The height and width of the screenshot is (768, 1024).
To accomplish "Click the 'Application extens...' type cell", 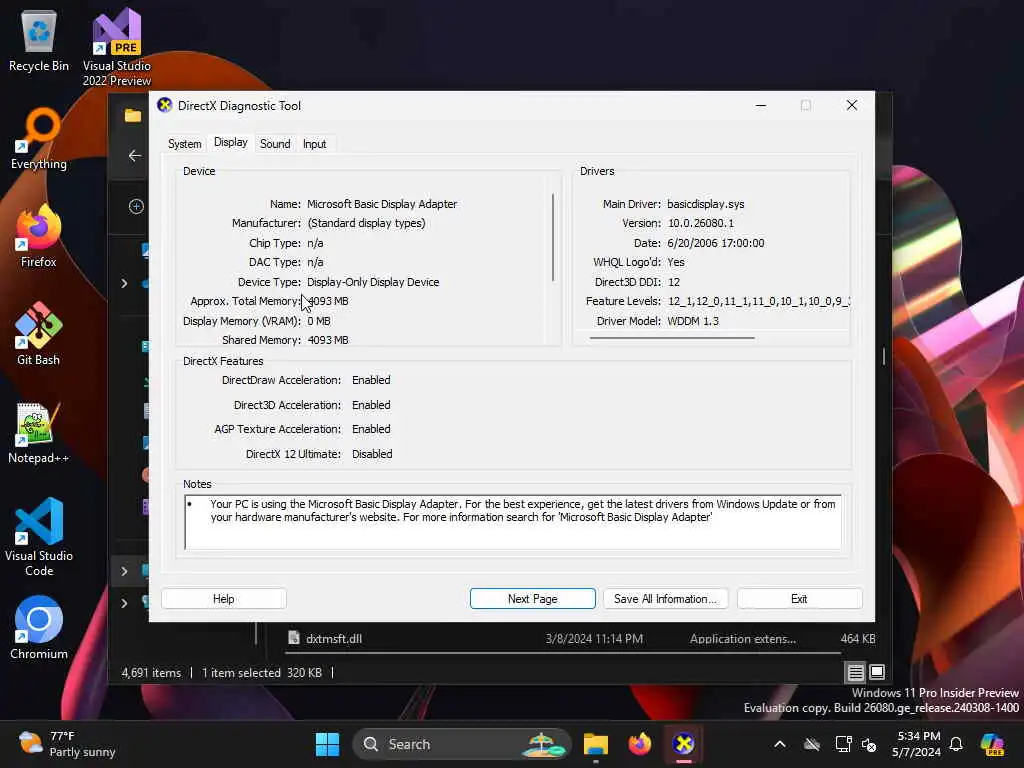I will 743,639.
